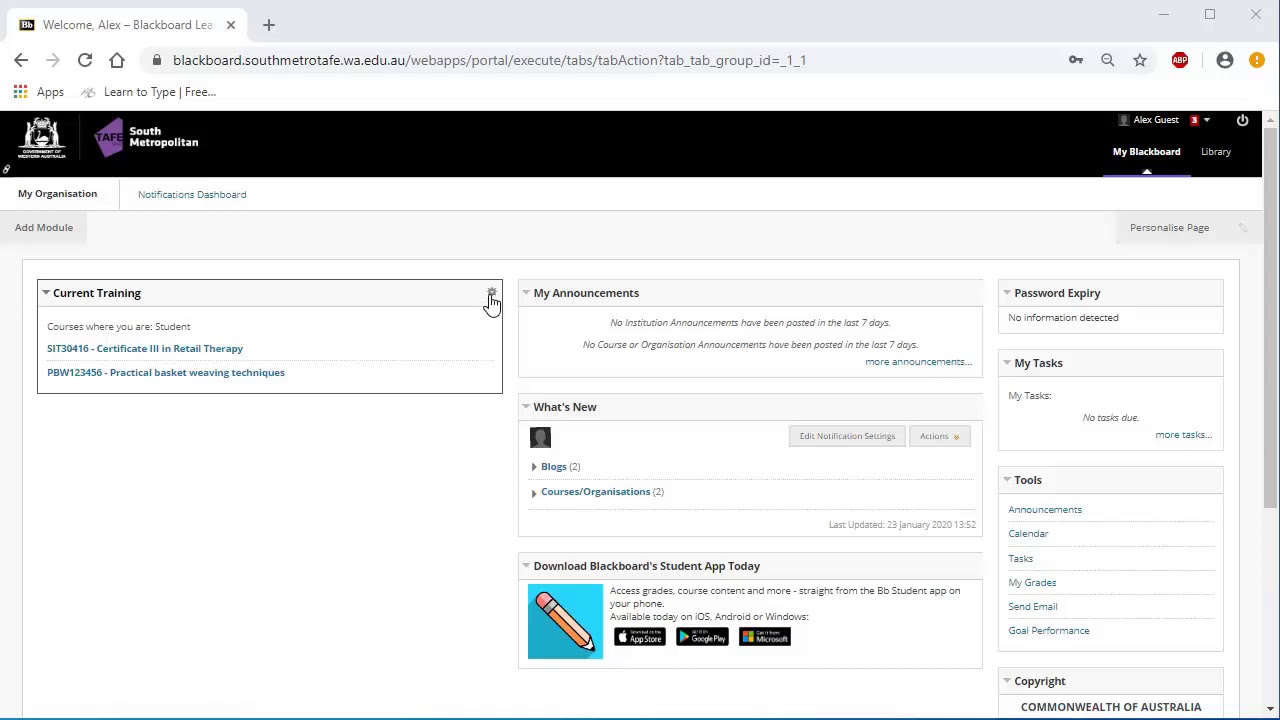
Task: Open the Notifications Dashboard tab
Action: click(x=192, y=195)
